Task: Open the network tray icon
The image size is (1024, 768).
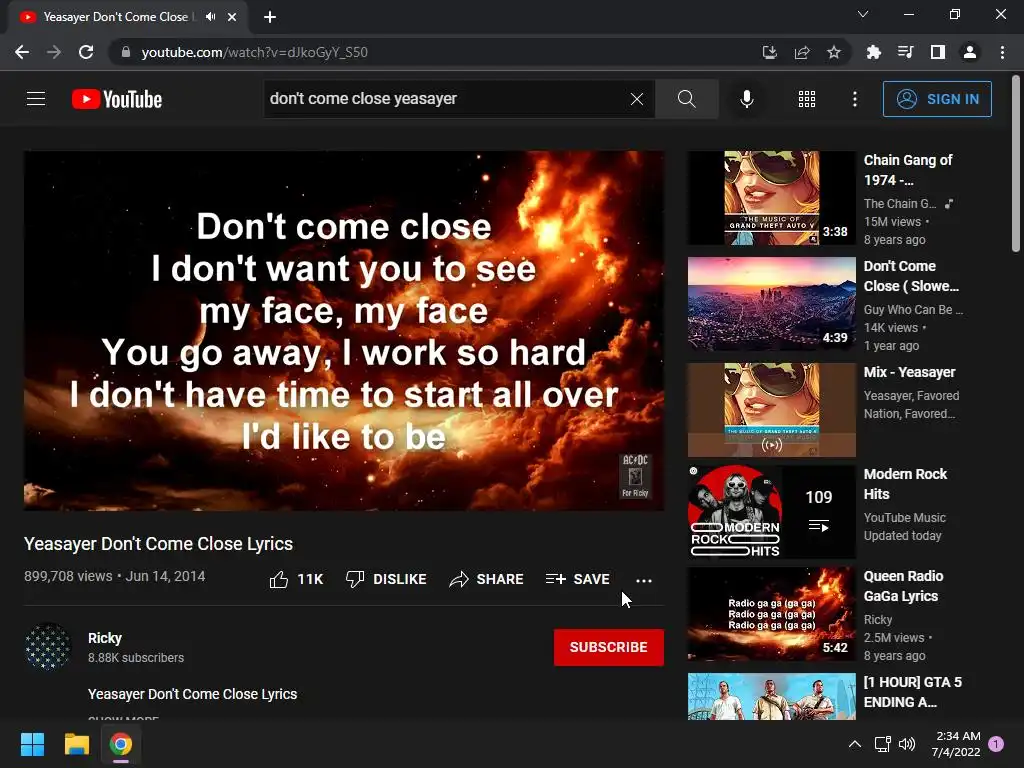Action: (882, 744)
